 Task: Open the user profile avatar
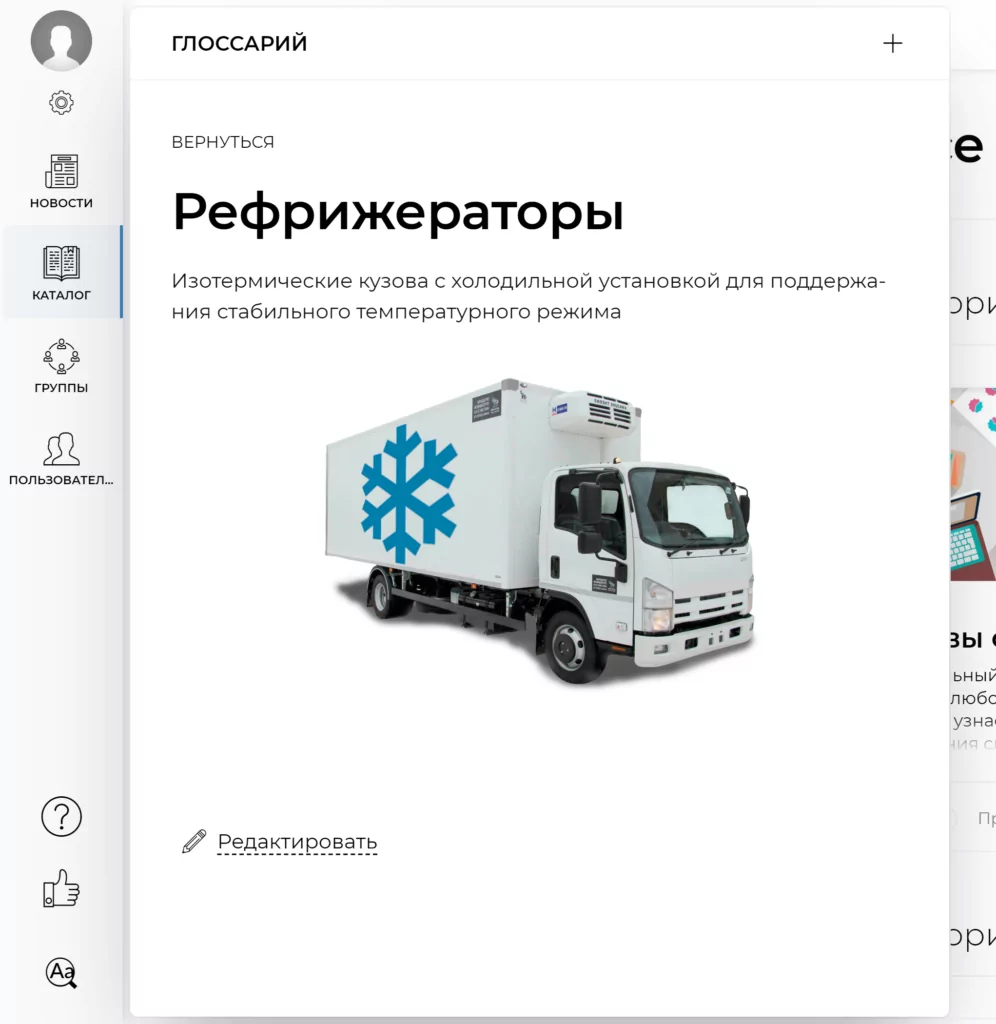point(61,40)
